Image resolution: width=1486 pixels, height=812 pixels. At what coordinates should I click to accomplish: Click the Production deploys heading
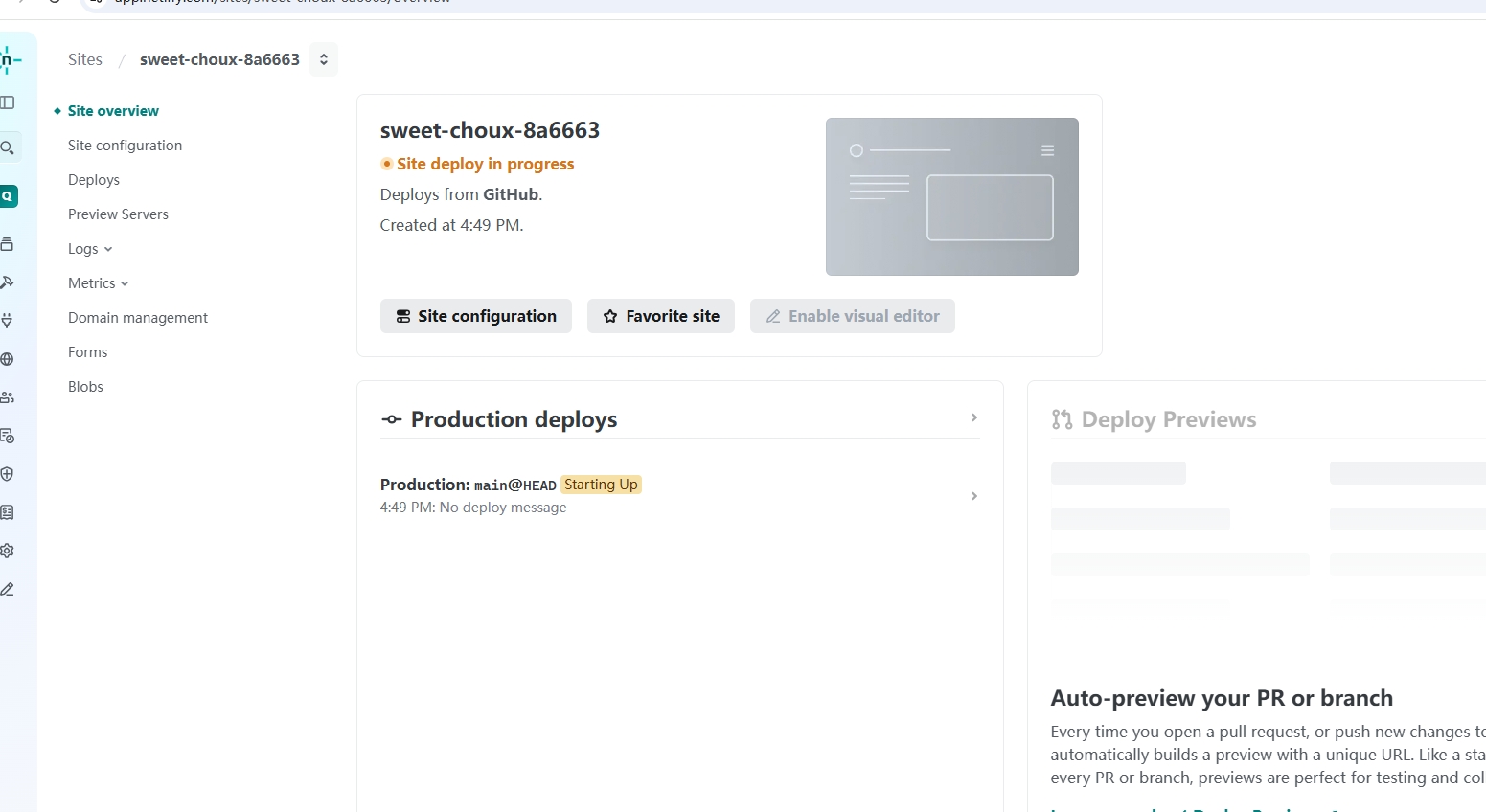pos(514,419)
